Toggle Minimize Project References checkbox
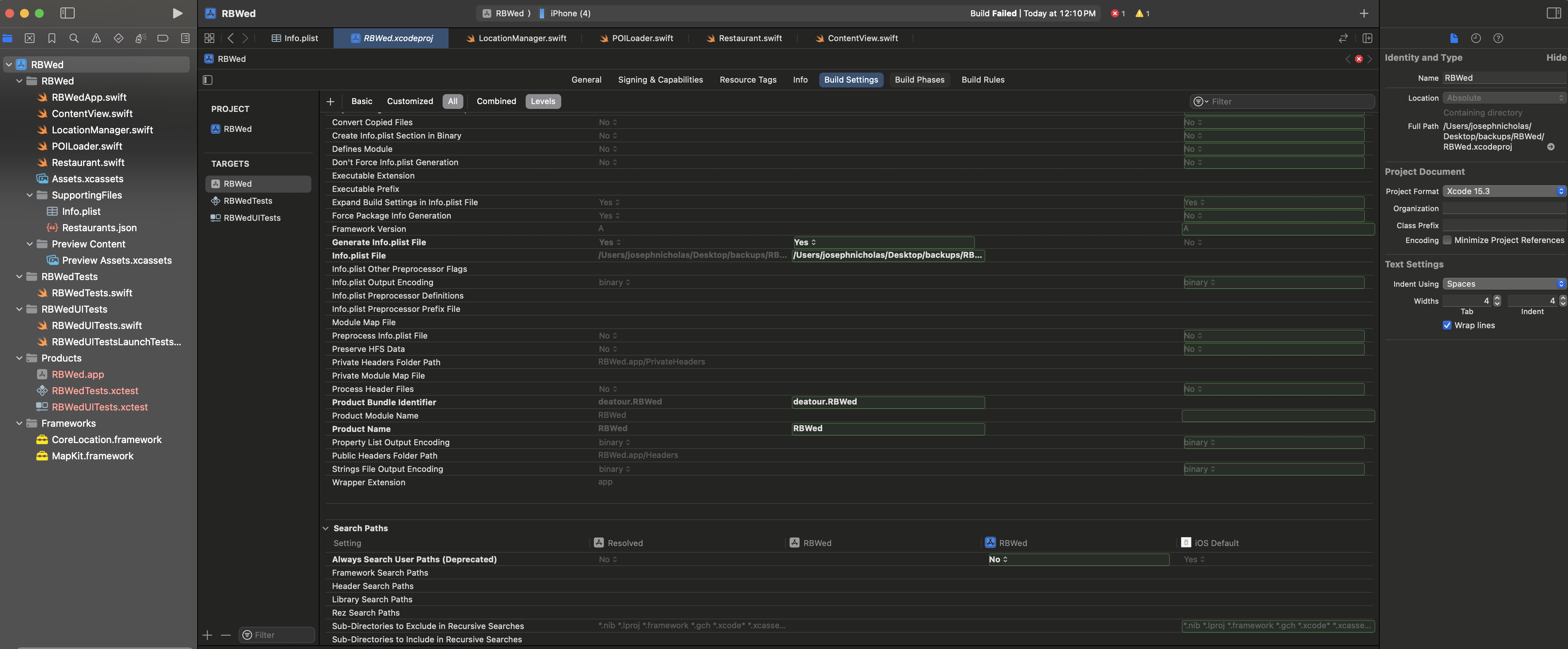The height and width of the screenshot is (649, 1568). pyautogui.click(x=1447, y=240)
